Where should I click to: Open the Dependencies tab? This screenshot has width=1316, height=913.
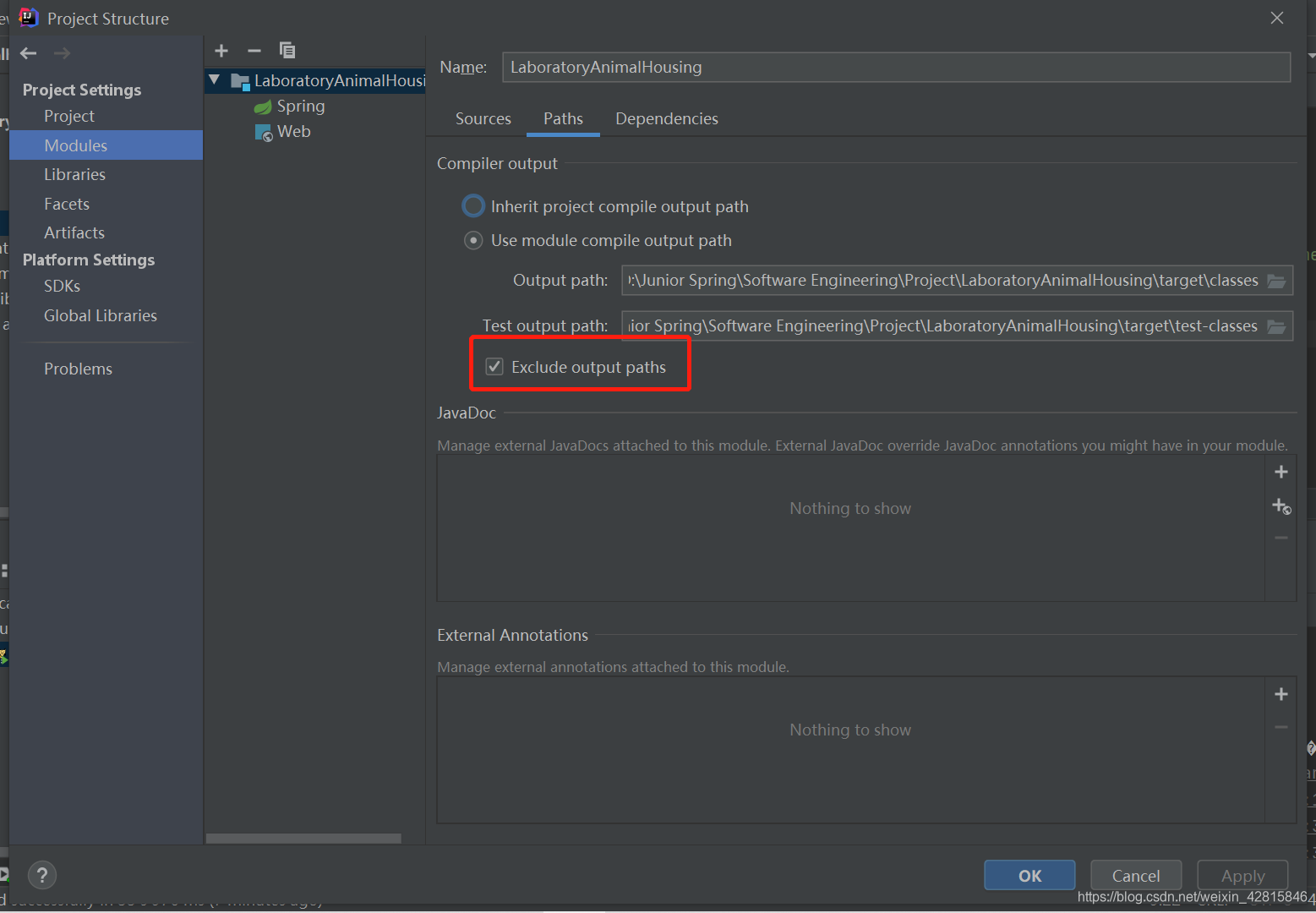[666, 118]
